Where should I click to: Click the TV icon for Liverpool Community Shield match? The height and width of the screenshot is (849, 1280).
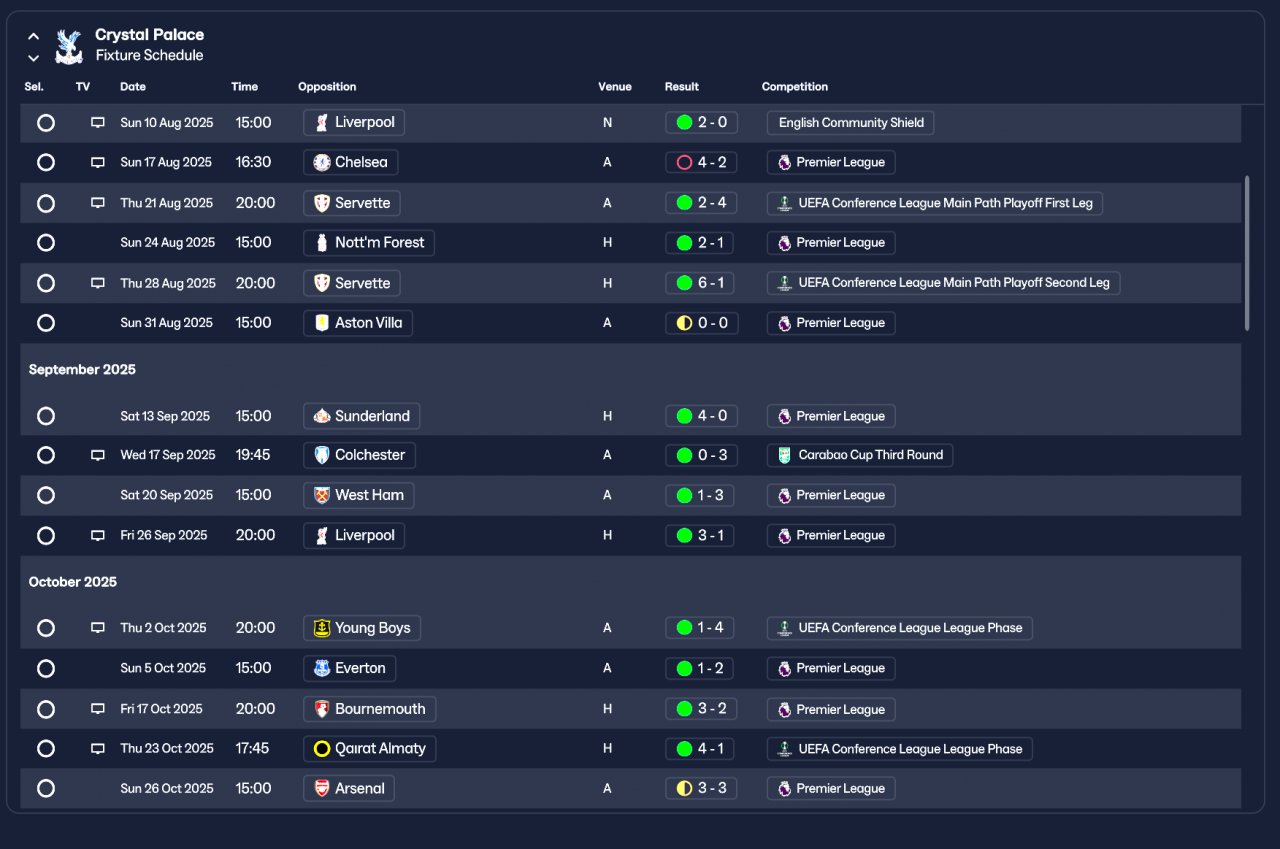(x=98, y=123)
